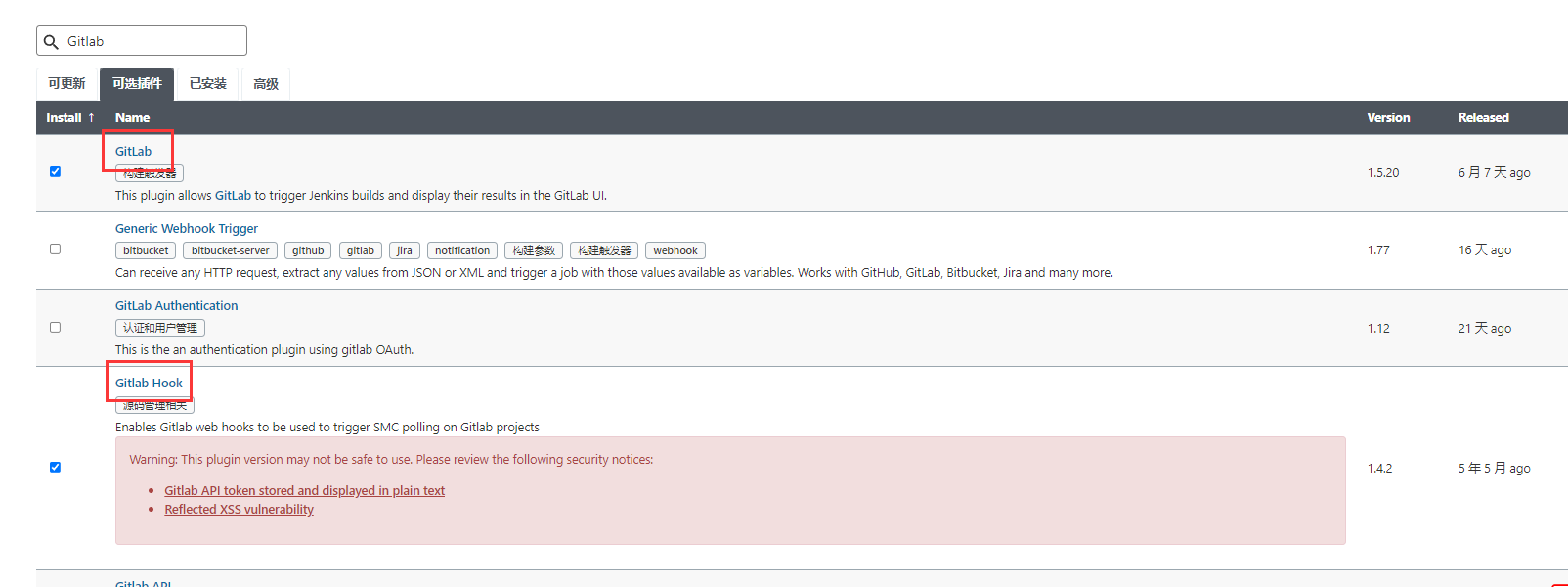Click the 源码管理相关 tag under Gitlab Hook
This screenshot has height=587, width=1568.
tap(154, 405)
